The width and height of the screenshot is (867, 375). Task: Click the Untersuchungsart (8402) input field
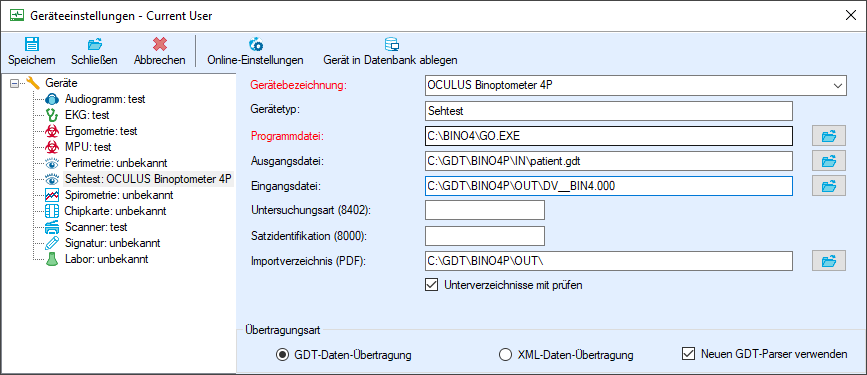[x=485, y=210]
